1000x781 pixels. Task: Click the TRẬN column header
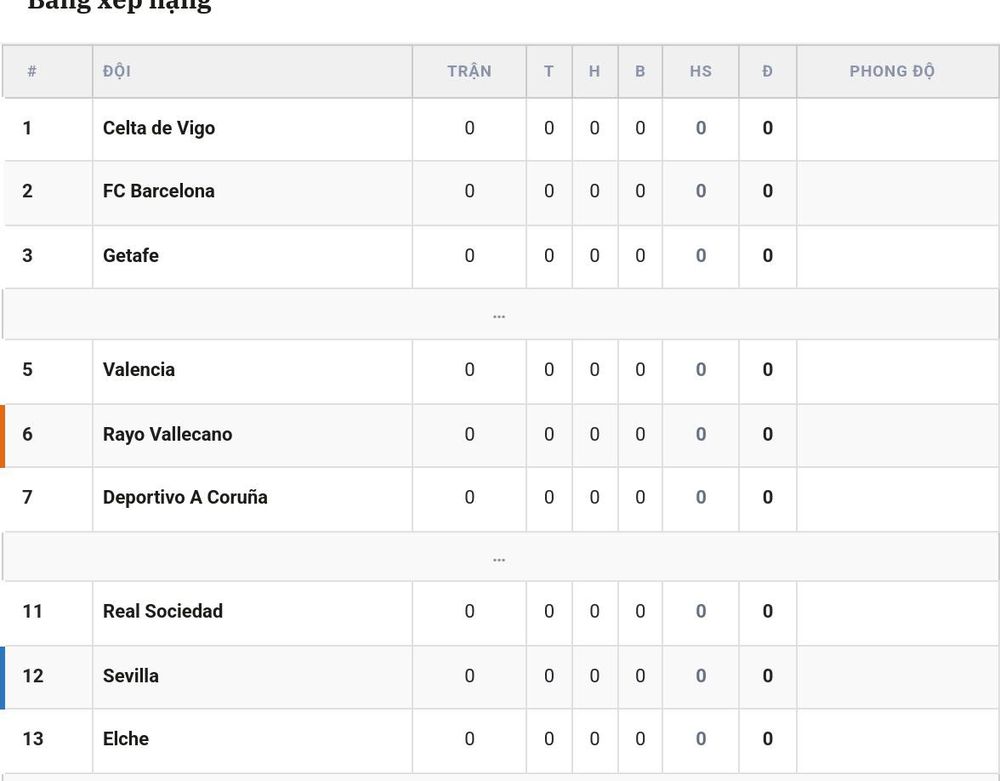[x=469, y=71]
